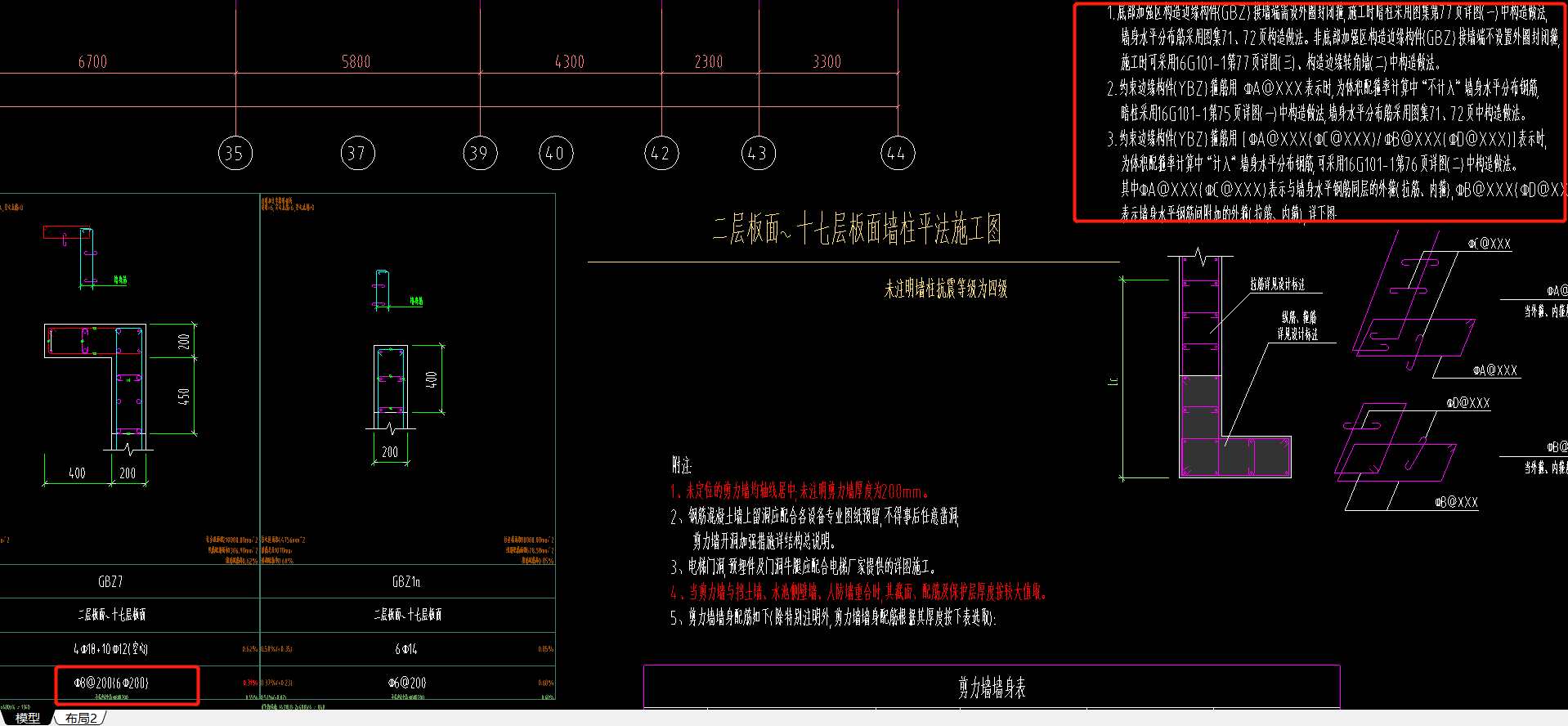Select the ΦC@XXX leader label
The height and width of the screenshot is (726, 1568).
1489,244
